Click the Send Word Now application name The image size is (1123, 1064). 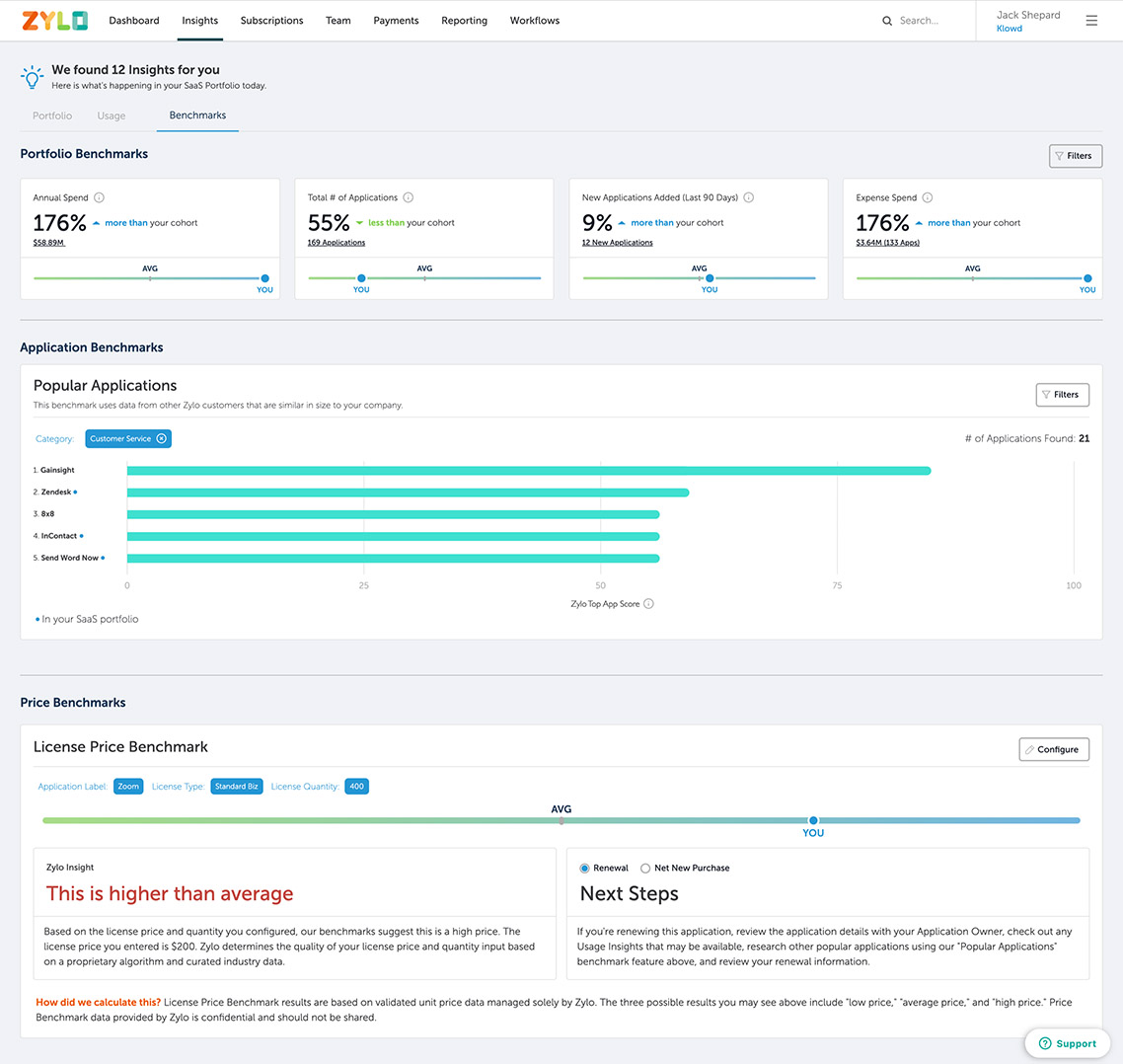[x=69, y=558]
